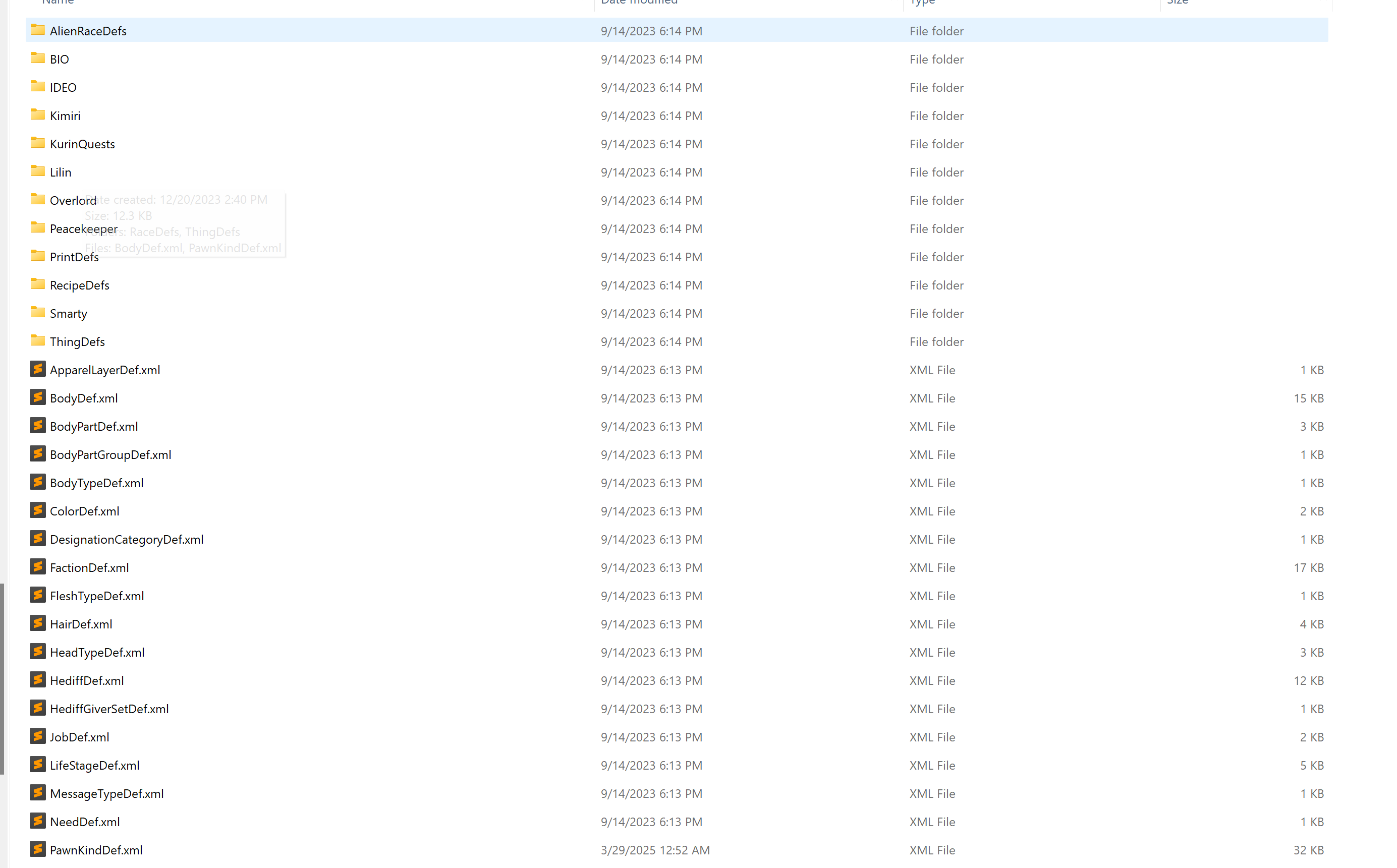Click the Overlord folder icon
Image resolution: width=1397 pixels, height=868 pixels.
tap(38, 199)
